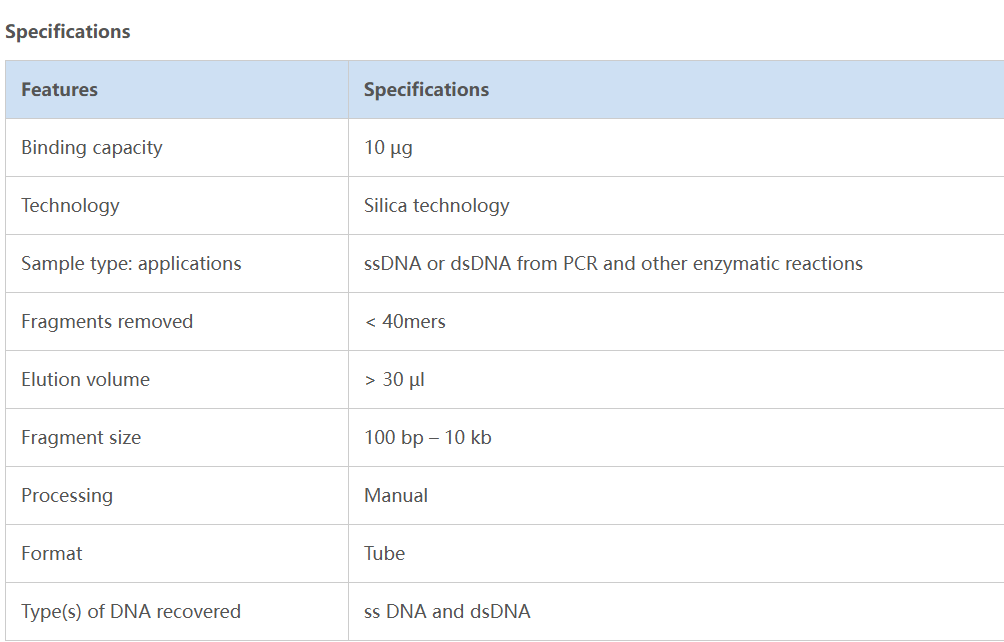Click the Sample type: applications label

[x=131, y=263]
